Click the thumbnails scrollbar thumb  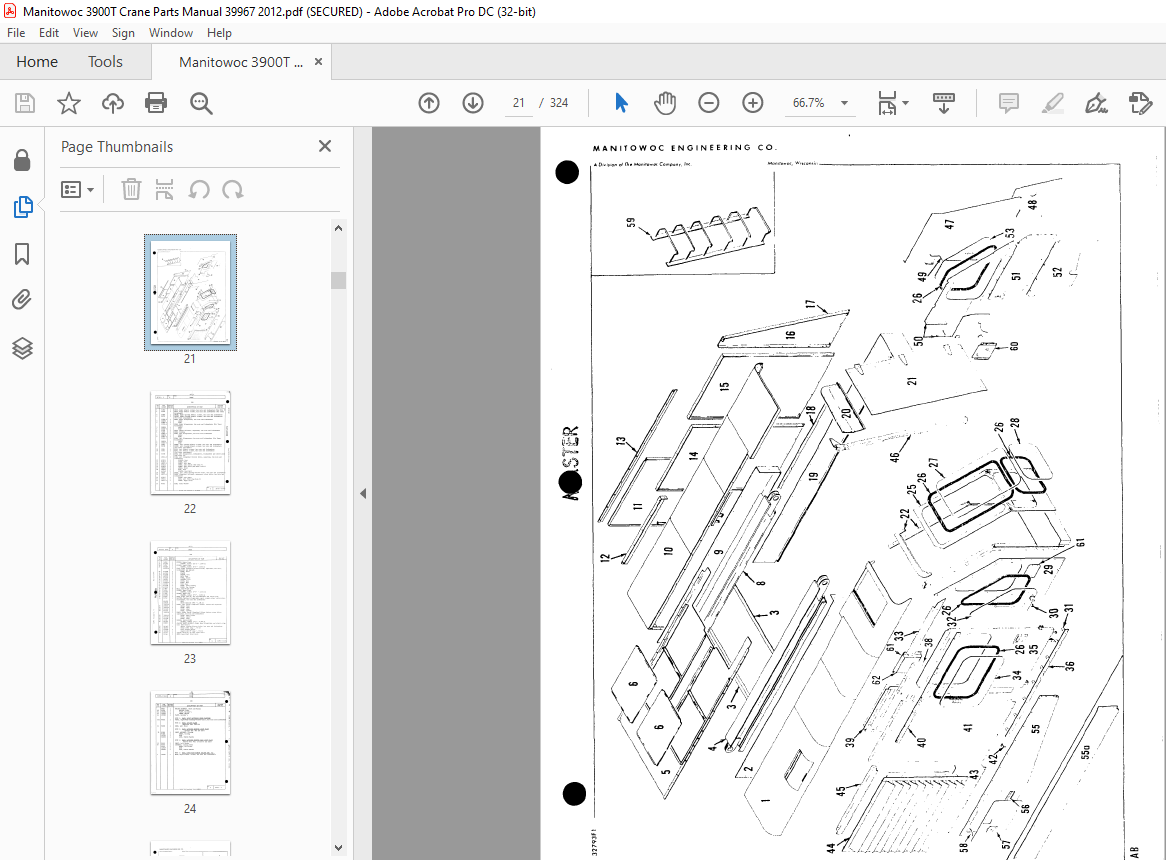338,280
